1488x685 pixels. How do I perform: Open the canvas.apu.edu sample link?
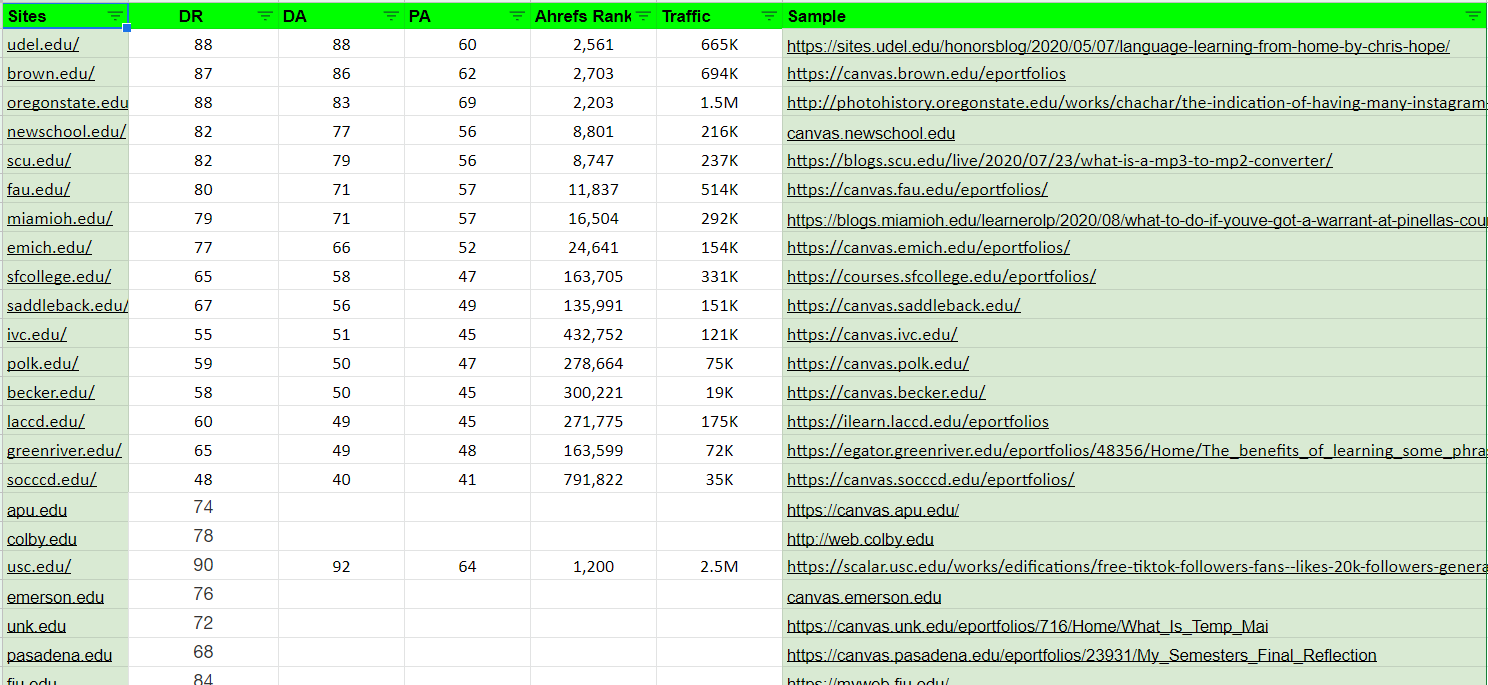(x=873, y=510)
